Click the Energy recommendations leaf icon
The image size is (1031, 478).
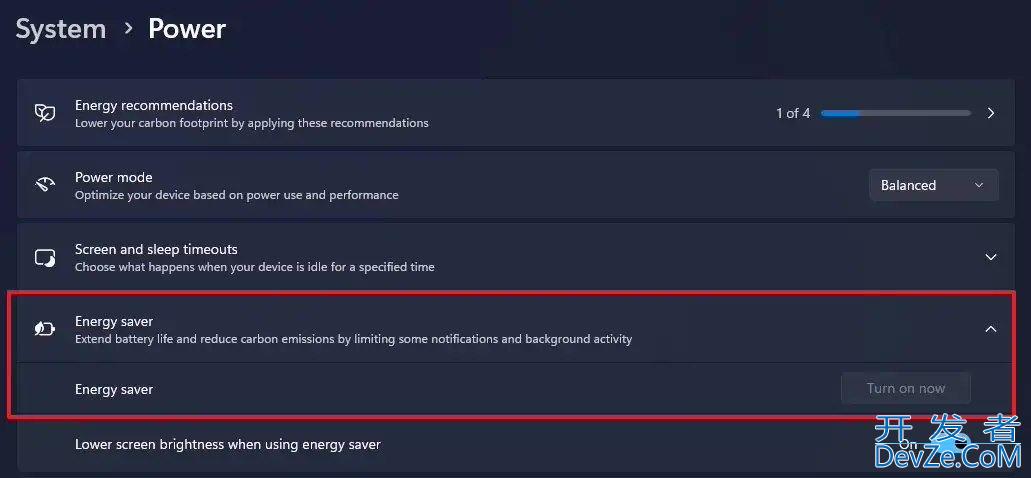[x=45, y=113]
